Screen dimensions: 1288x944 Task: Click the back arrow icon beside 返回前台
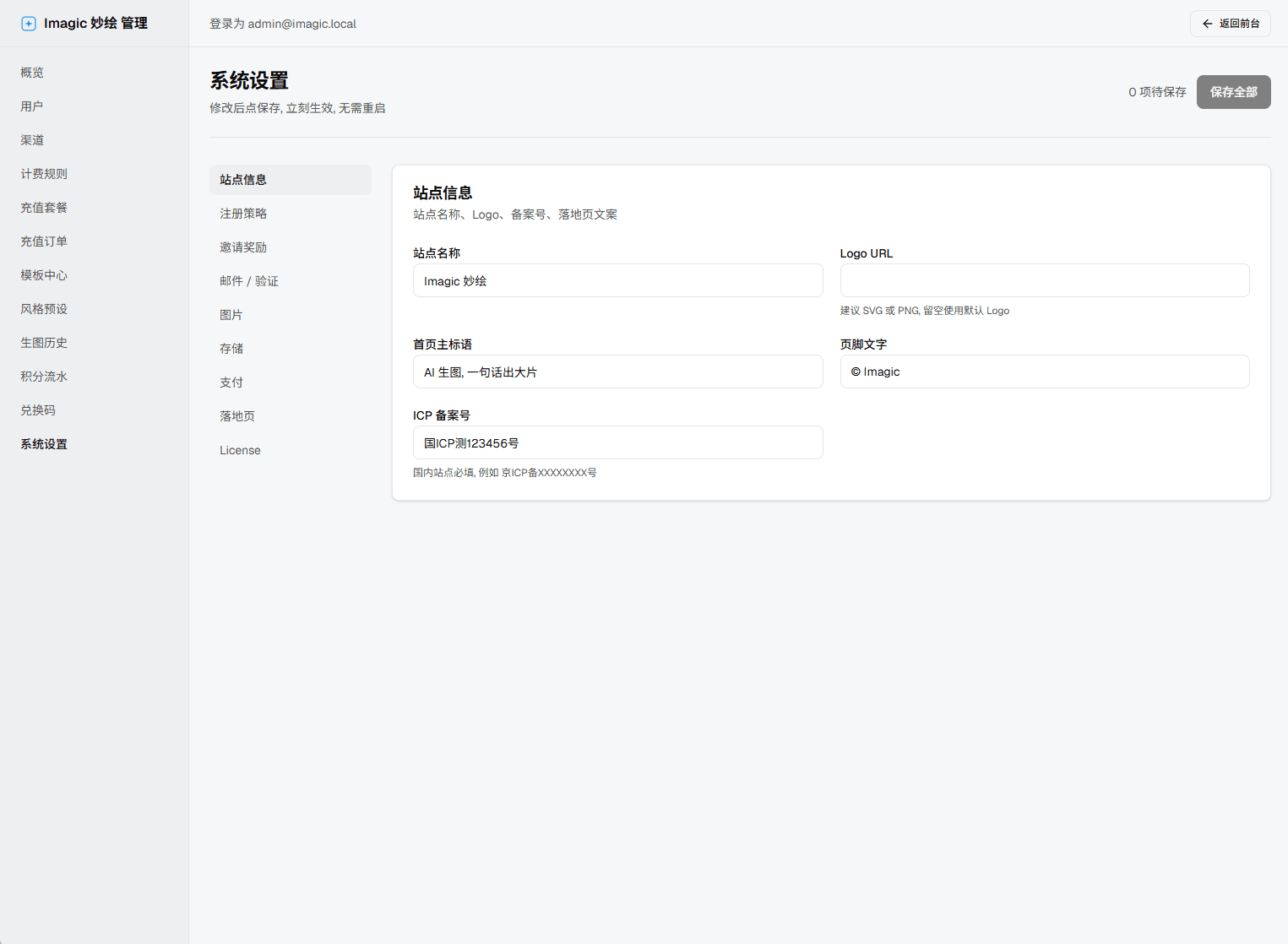point(1208,24)
